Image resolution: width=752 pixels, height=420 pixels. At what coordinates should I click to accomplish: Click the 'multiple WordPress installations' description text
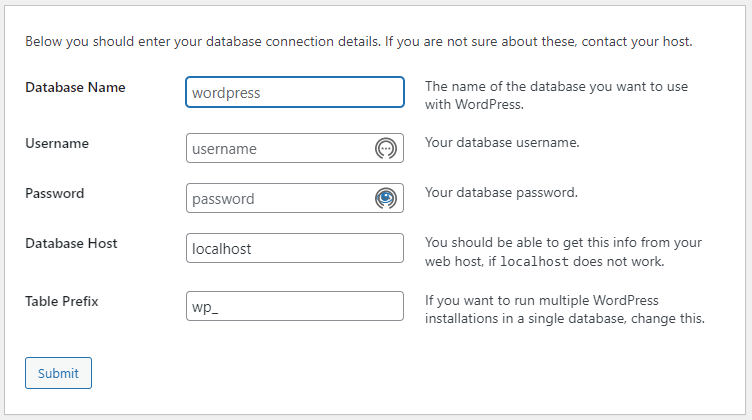coord(565,309)
